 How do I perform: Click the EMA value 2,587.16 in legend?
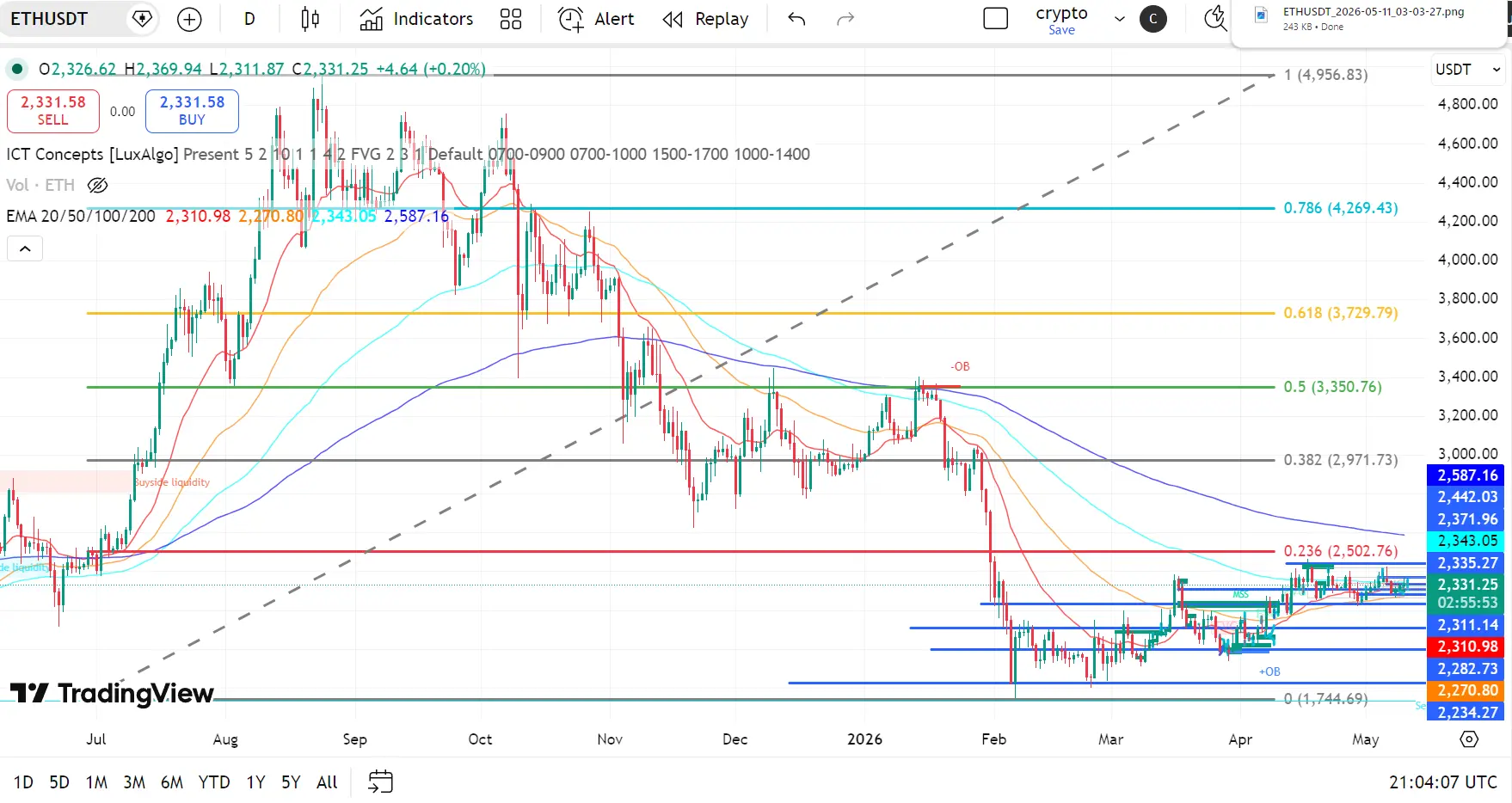[416, 216]
